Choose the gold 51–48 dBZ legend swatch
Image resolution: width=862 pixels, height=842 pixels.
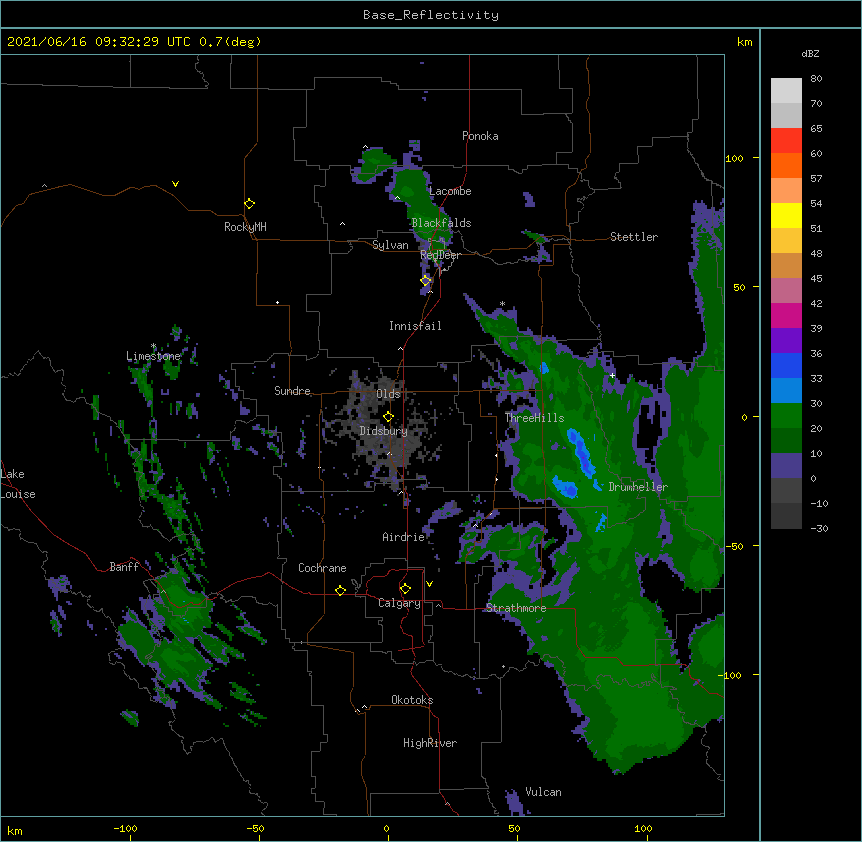(x=786, y=241)
